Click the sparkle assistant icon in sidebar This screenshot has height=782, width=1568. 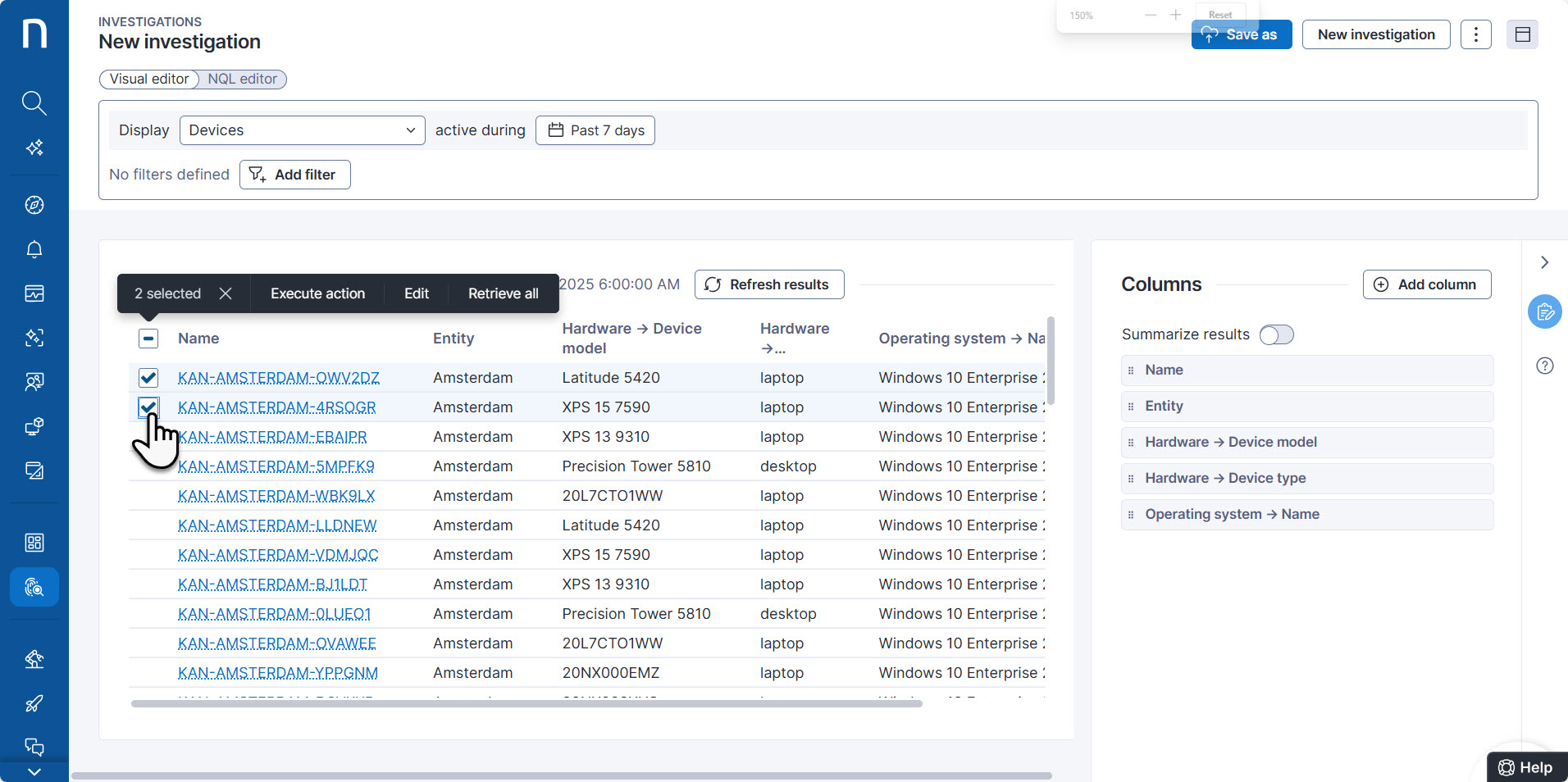34,148
